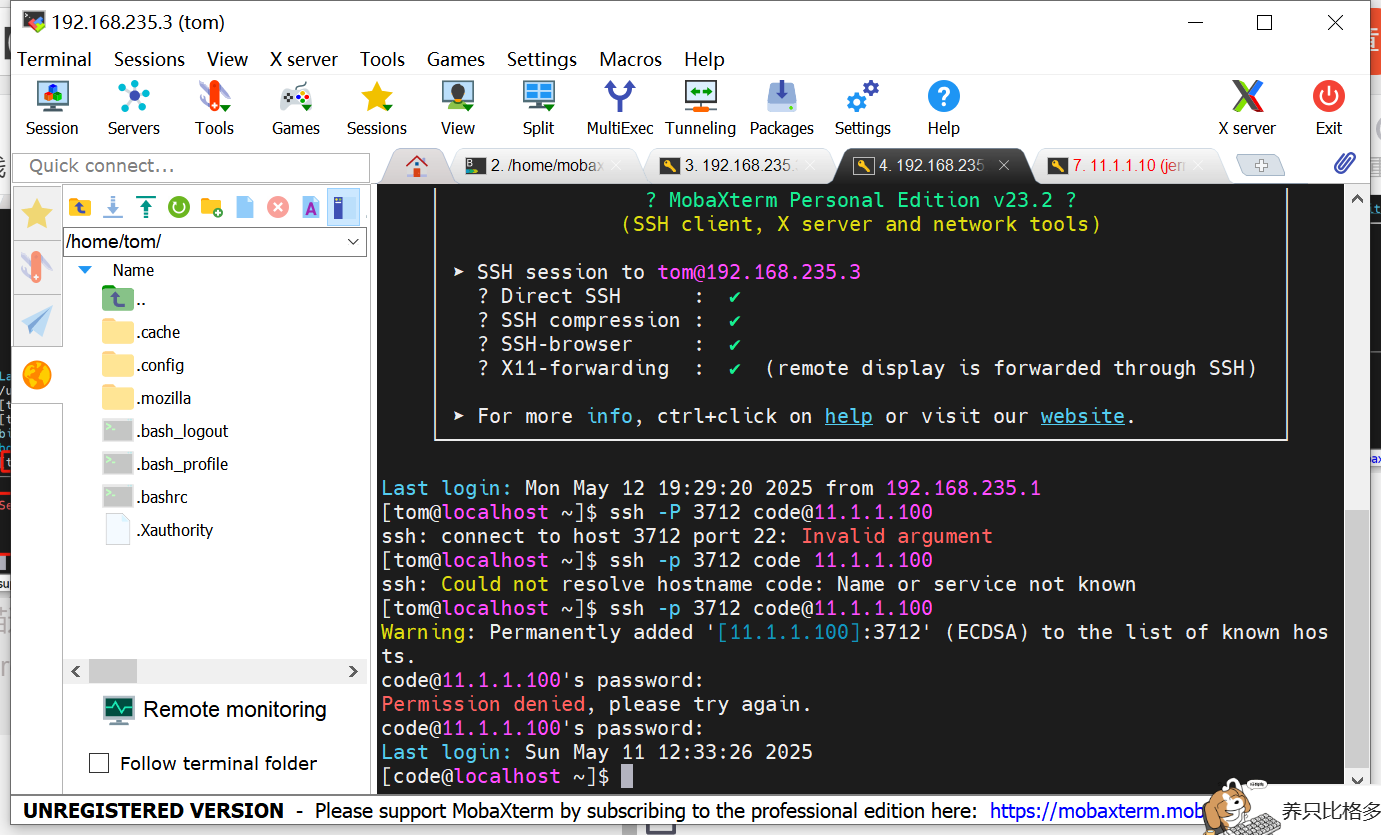Toggle the X server toolbar icon

tap(1247, 108)
